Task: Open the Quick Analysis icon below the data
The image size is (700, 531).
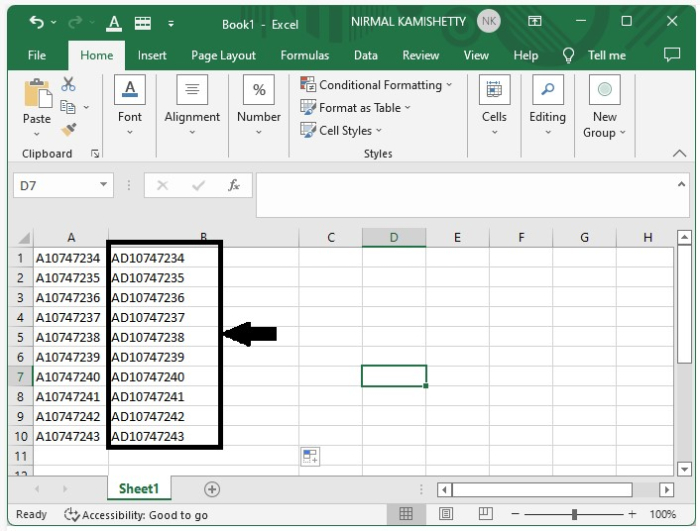Action: [310, 456]
